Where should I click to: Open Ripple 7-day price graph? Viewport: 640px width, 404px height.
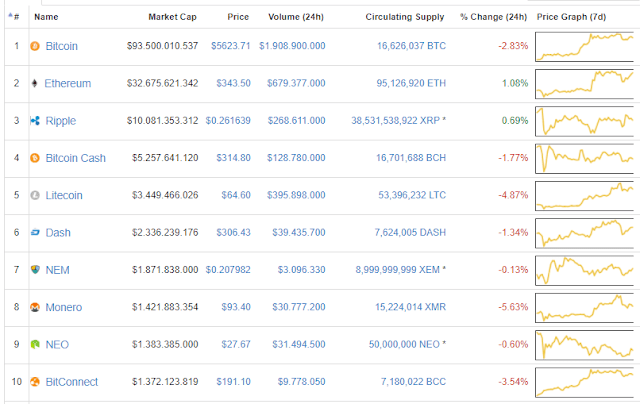[x=584, y=122]
